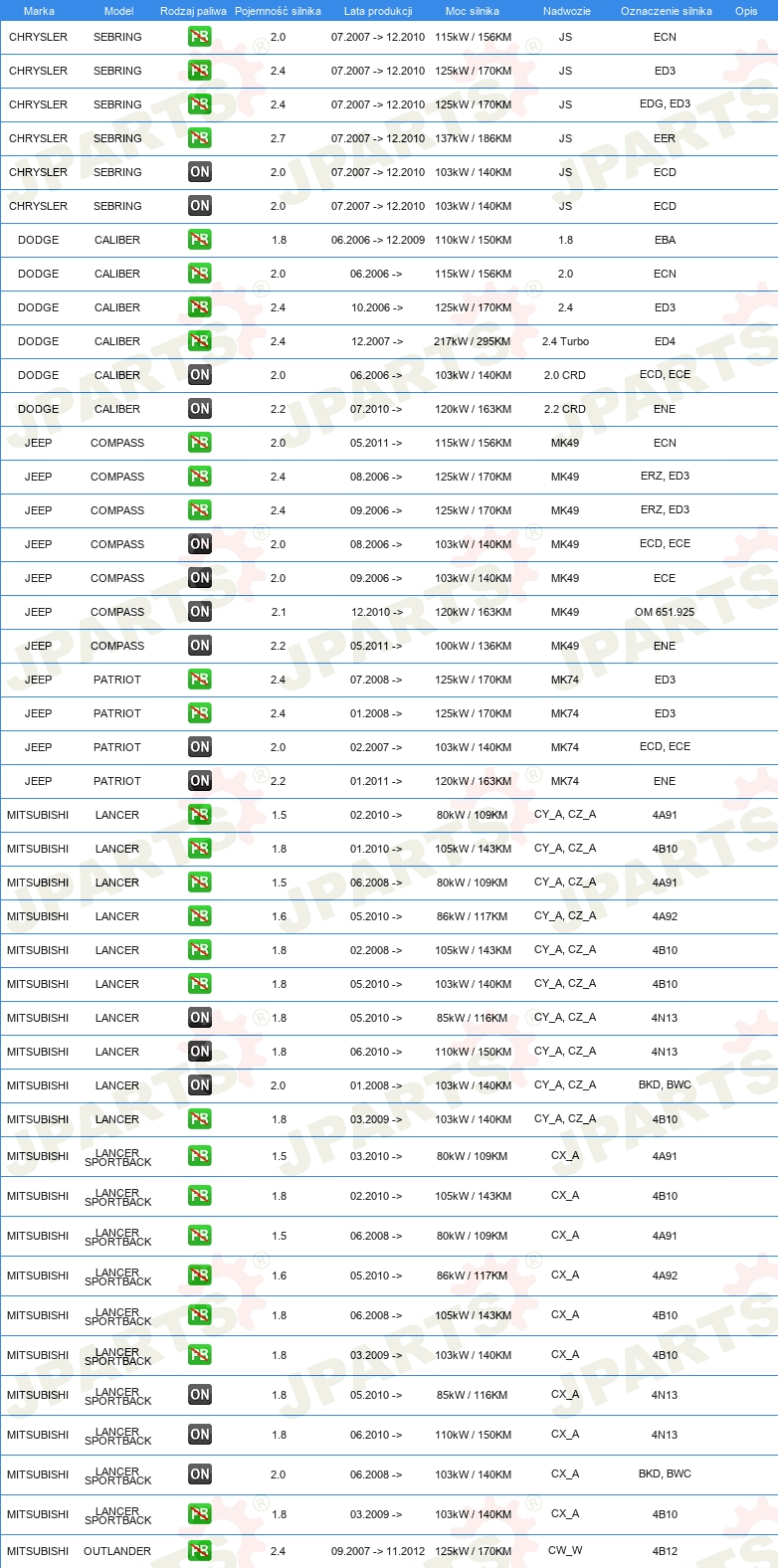Click the 2.7 engine capacity cell
Screen dimensions: 778x1568
pyautogui.click(x=278, y=138)
